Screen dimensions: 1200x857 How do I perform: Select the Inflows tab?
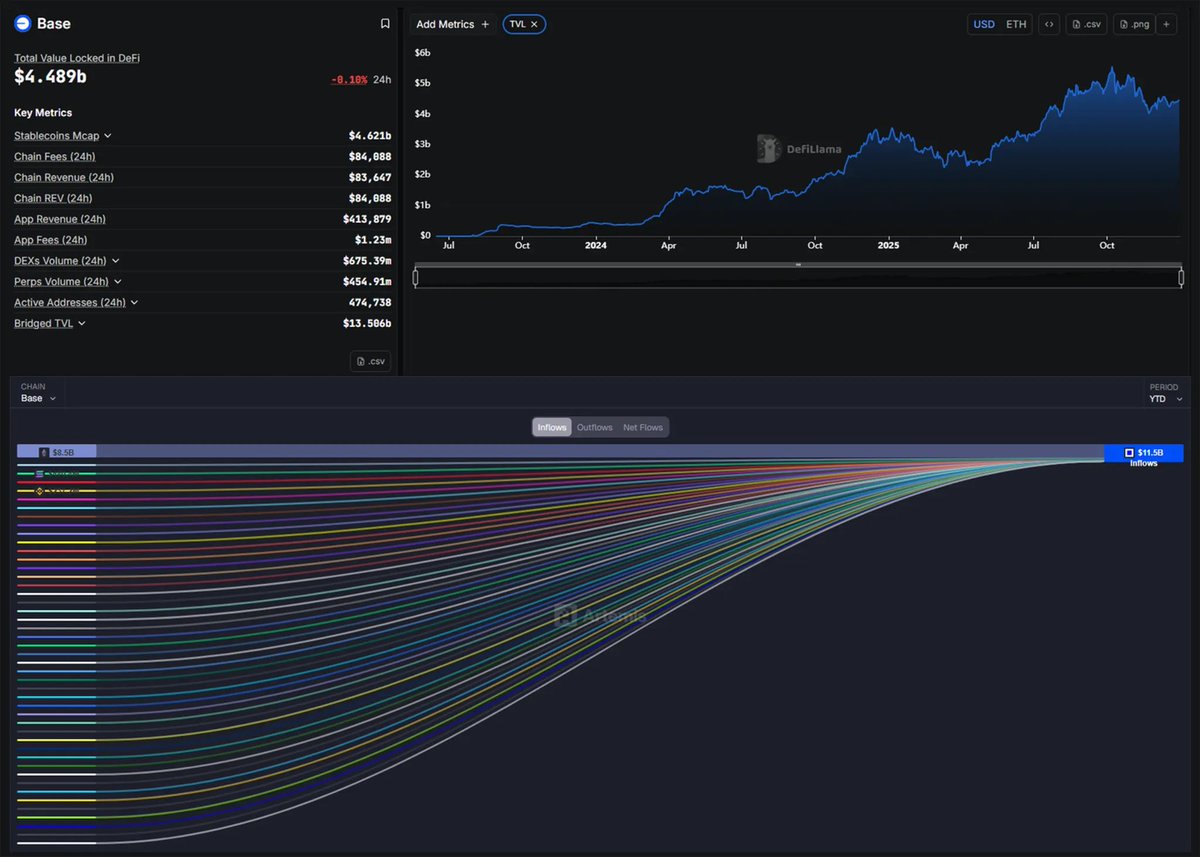tap(552, 428)
